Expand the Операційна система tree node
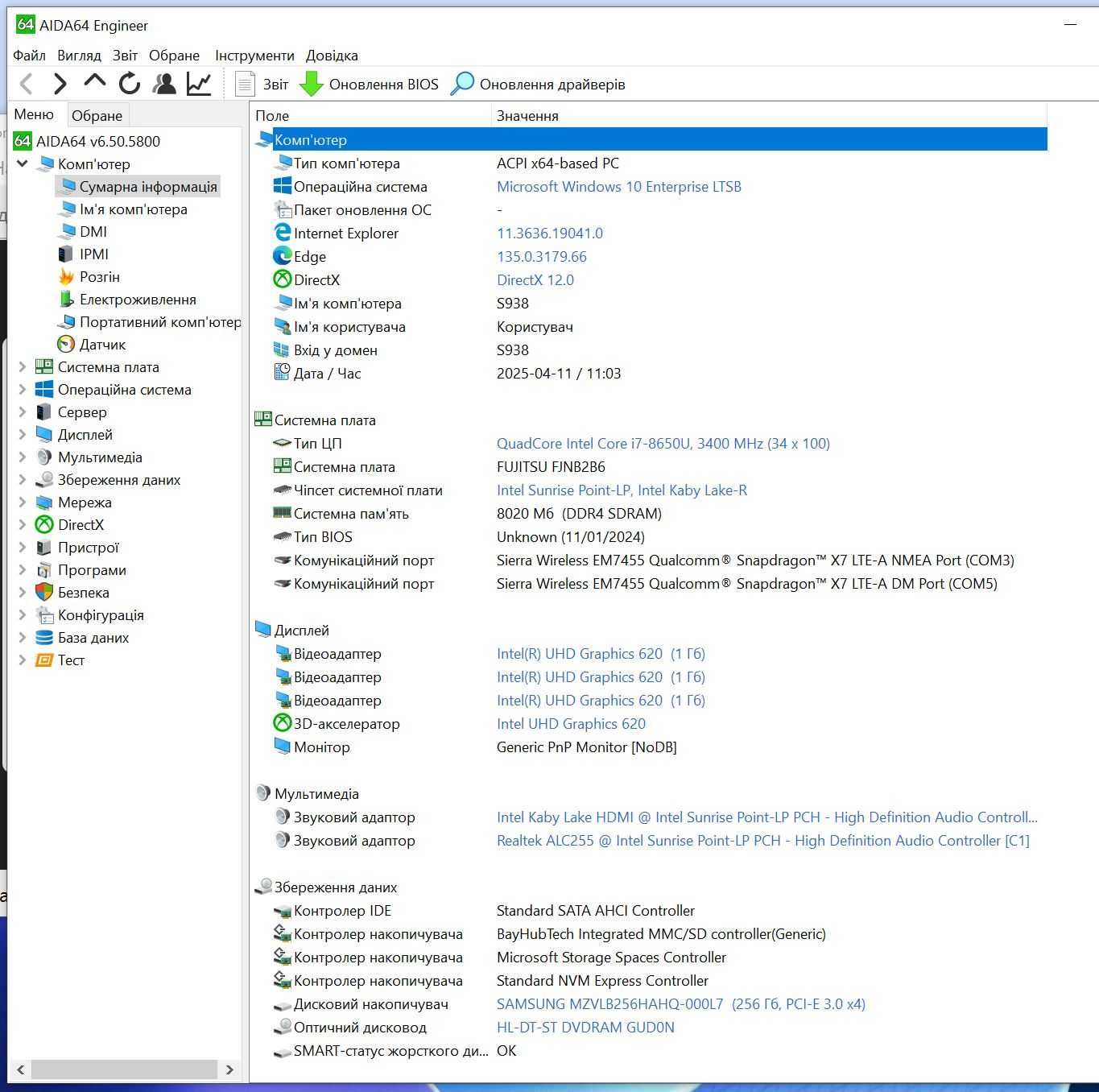Viewport: 1099px width, 1092px height. 23,389
